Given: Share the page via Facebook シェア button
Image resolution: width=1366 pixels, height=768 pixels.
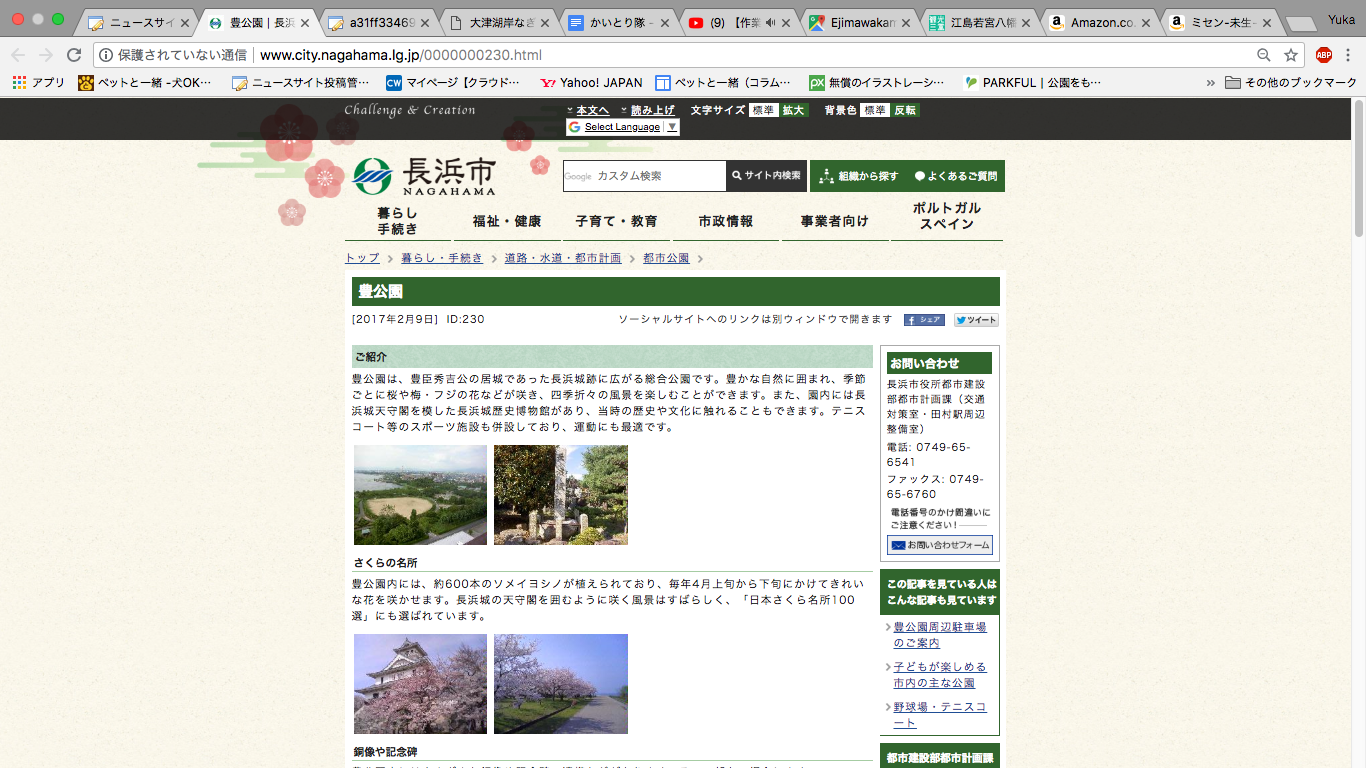Looking at the screenshot, I should (924, 320).
